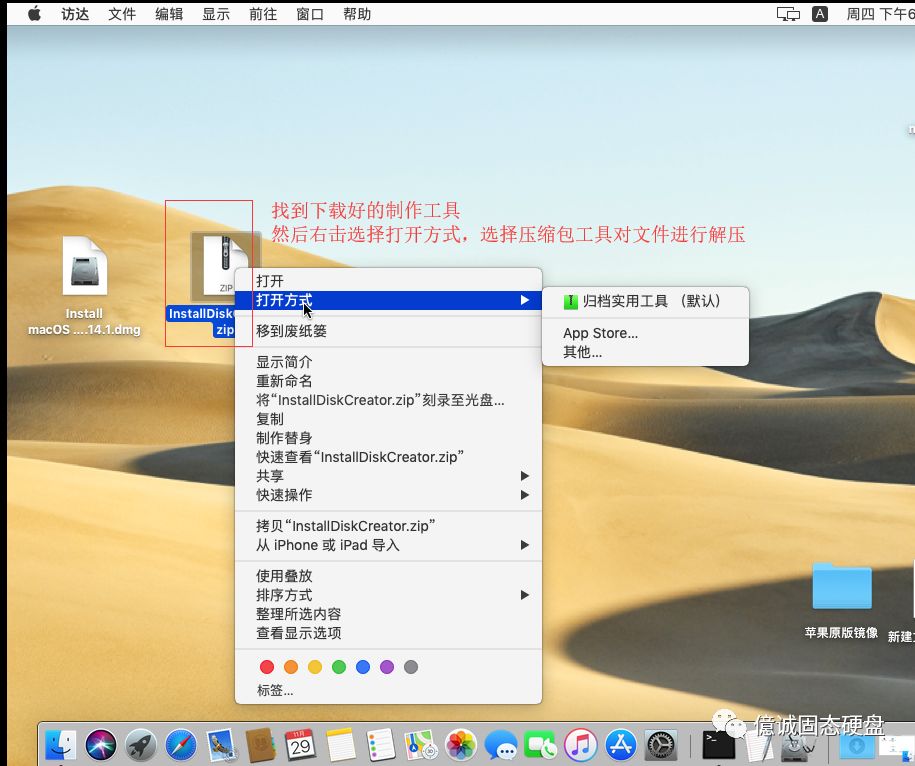Select App Store… in submenu

pos(645,333)
